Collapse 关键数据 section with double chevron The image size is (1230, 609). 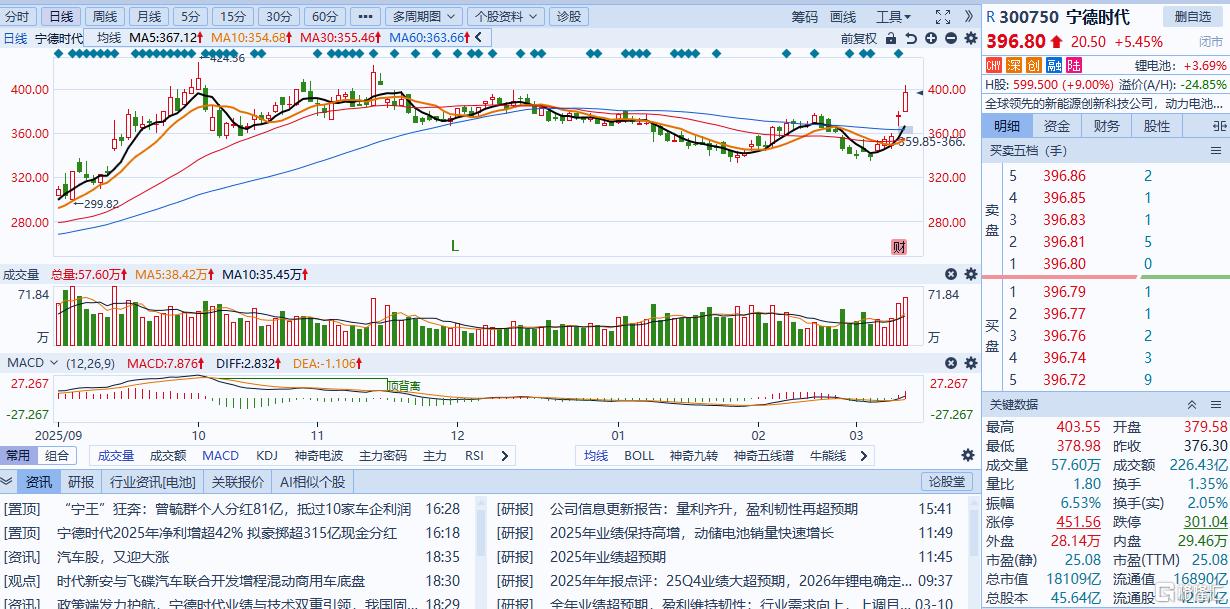(1191, 405)
